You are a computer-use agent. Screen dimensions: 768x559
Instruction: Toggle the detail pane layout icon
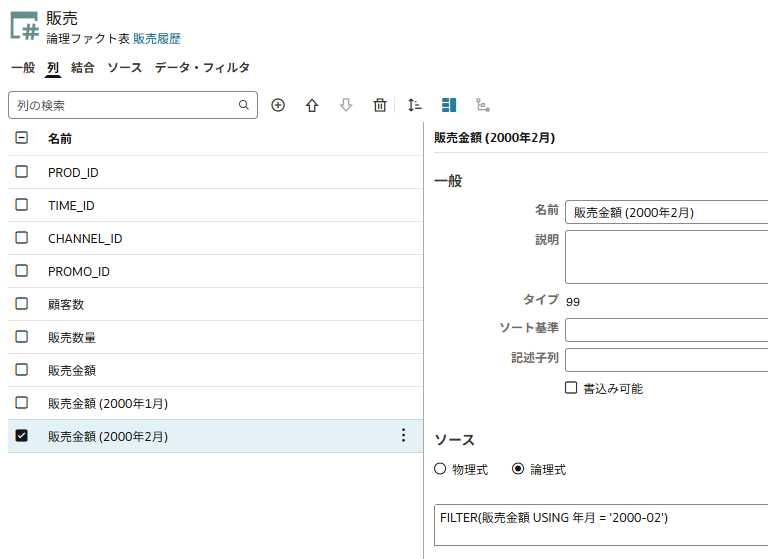pyautogui.click(x=449, y=105)
